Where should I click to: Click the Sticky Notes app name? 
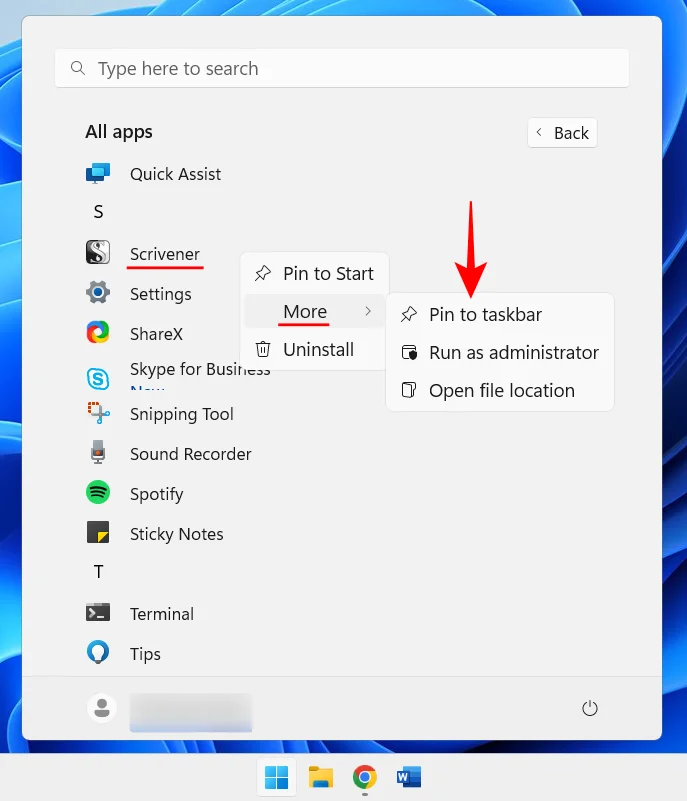coord(176,534)
